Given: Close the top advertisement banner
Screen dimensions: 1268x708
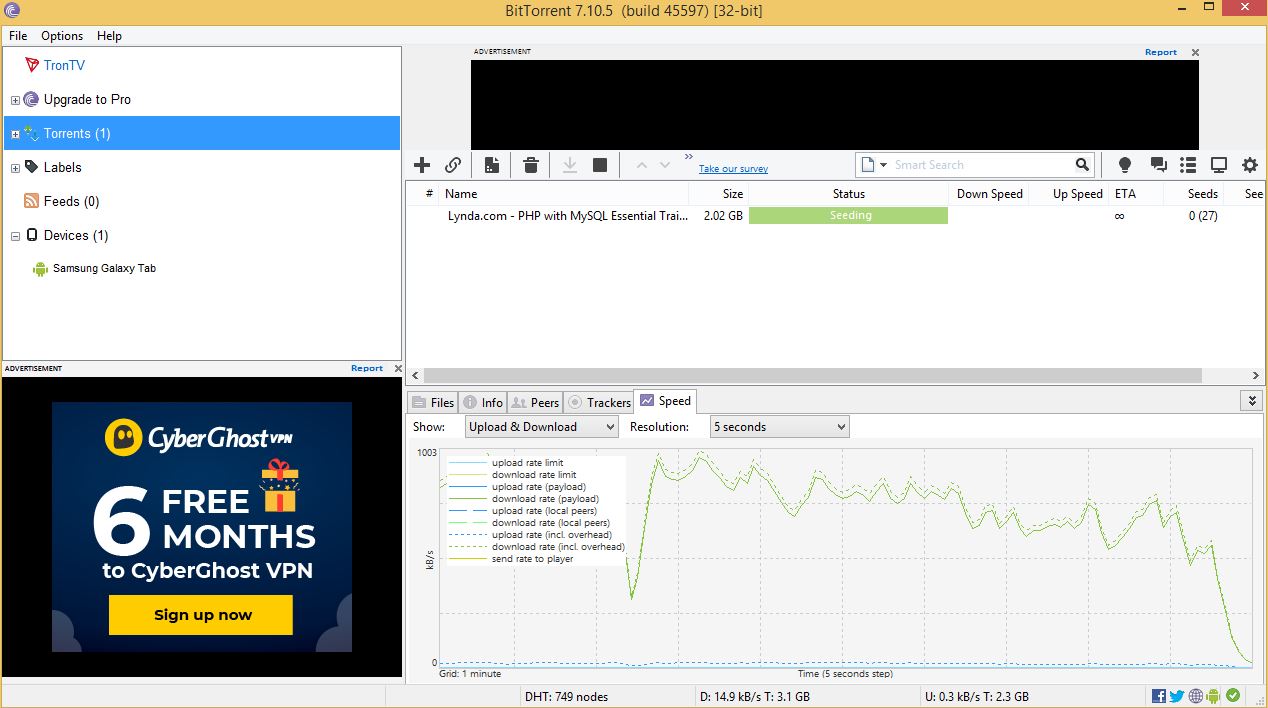Looking at the screenshot, I should (x=1195, y=52).
